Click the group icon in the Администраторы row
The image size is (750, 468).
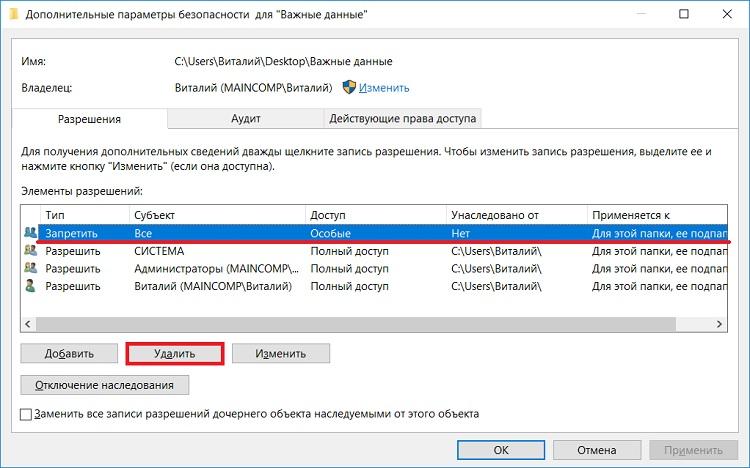[x=30, y=268]
